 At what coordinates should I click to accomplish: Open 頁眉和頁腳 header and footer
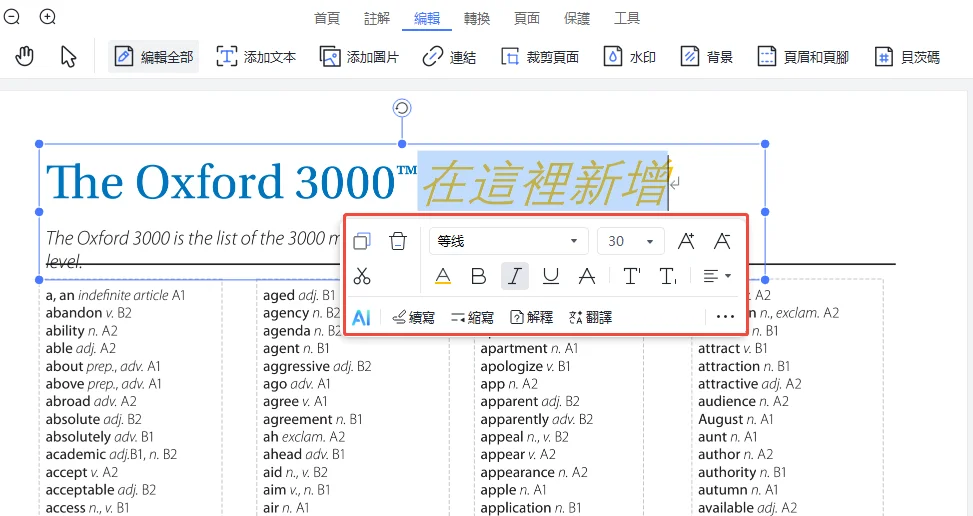pyautogui.click(x=803, y=57)
